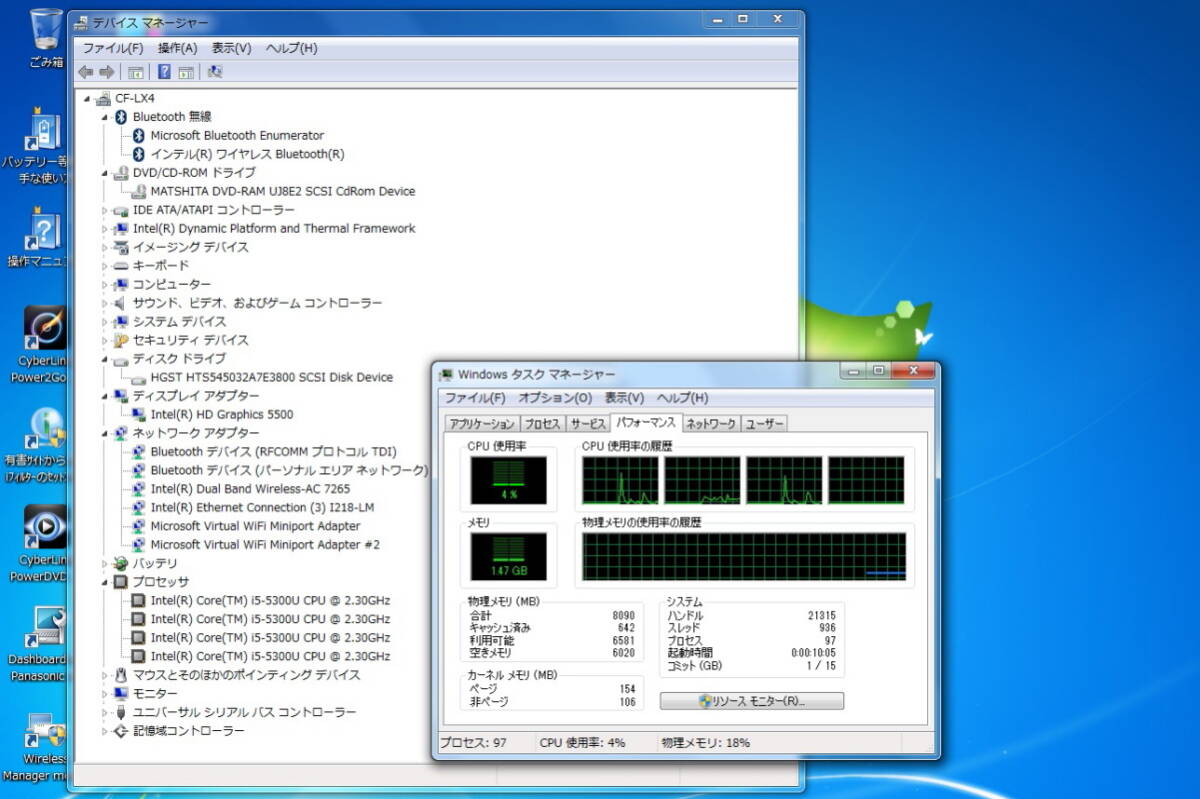Image resolution: width=1200 pixels, height=799 pixels.
Task: Click the MATSHITA DVD-RAM device icon
Action: click(139, 191)
